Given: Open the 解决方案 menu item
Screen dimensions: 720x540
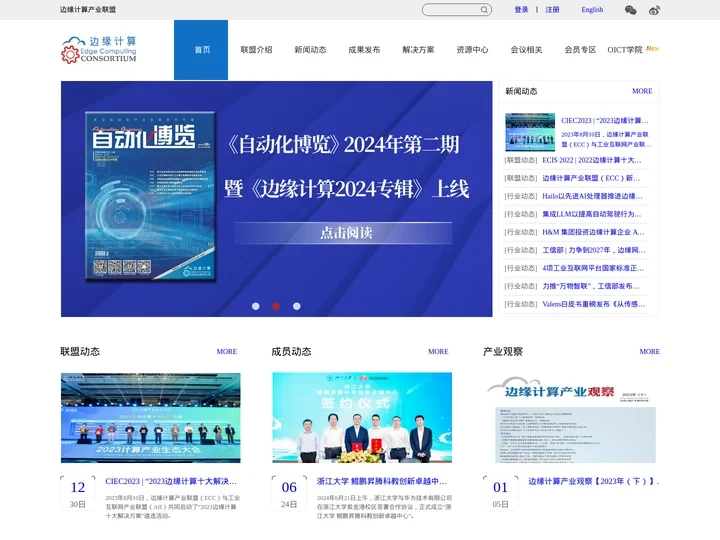Looking at the screenshot, I should tap(418, 50).
